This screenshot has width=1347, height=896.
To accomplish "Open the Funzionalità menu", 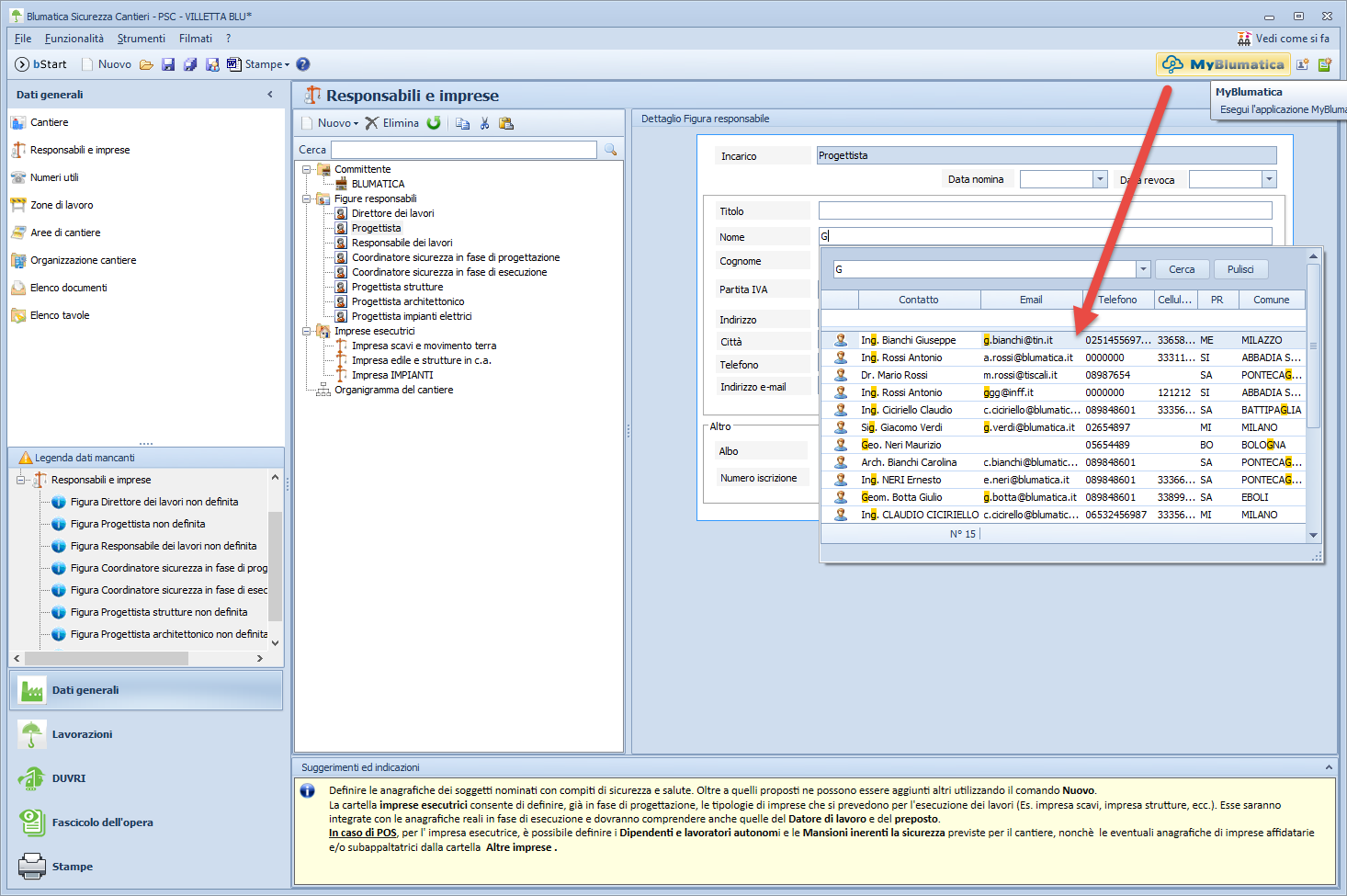I will (74, 39).
